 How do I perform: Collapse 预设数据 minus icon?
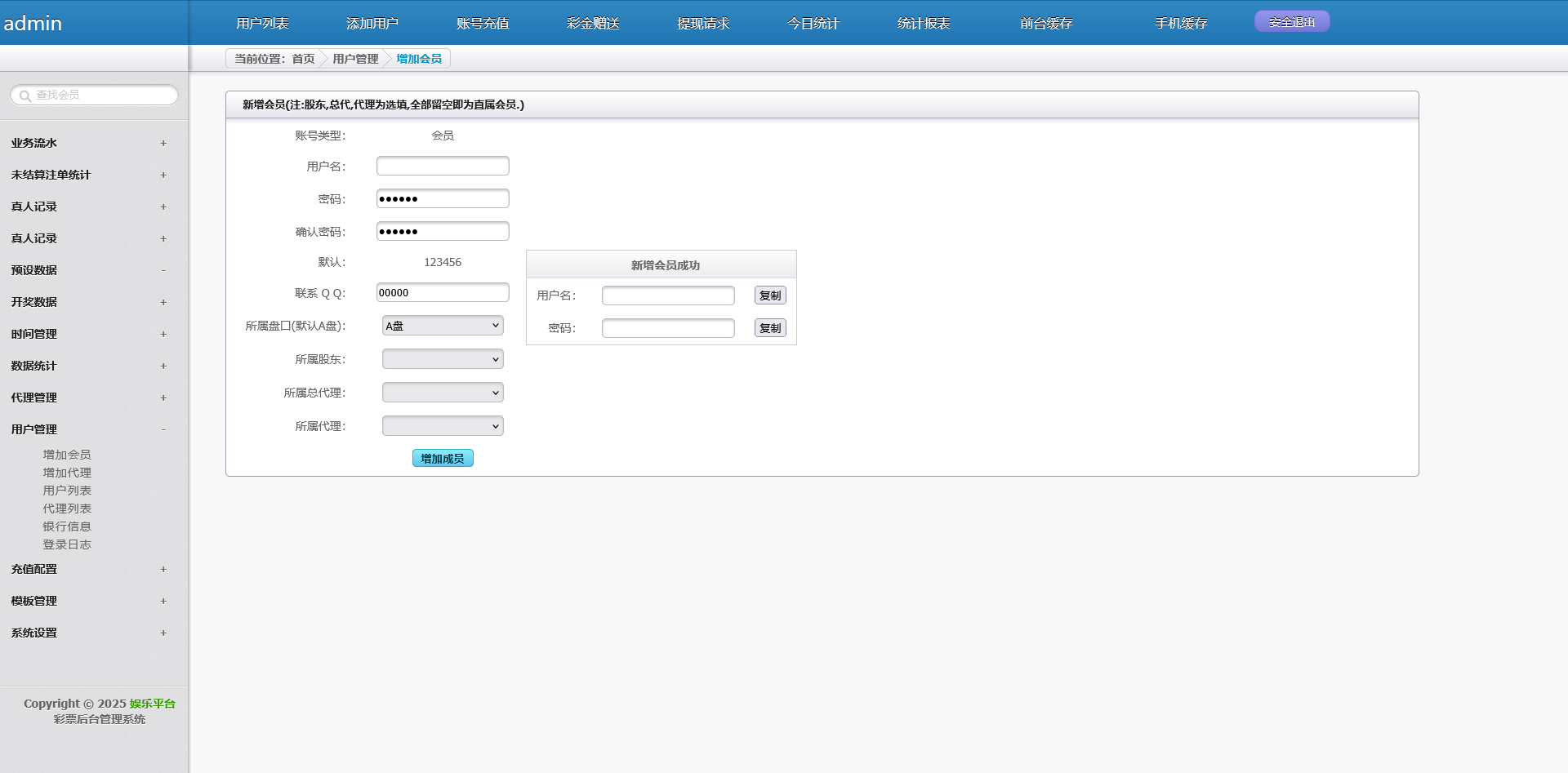163,271
